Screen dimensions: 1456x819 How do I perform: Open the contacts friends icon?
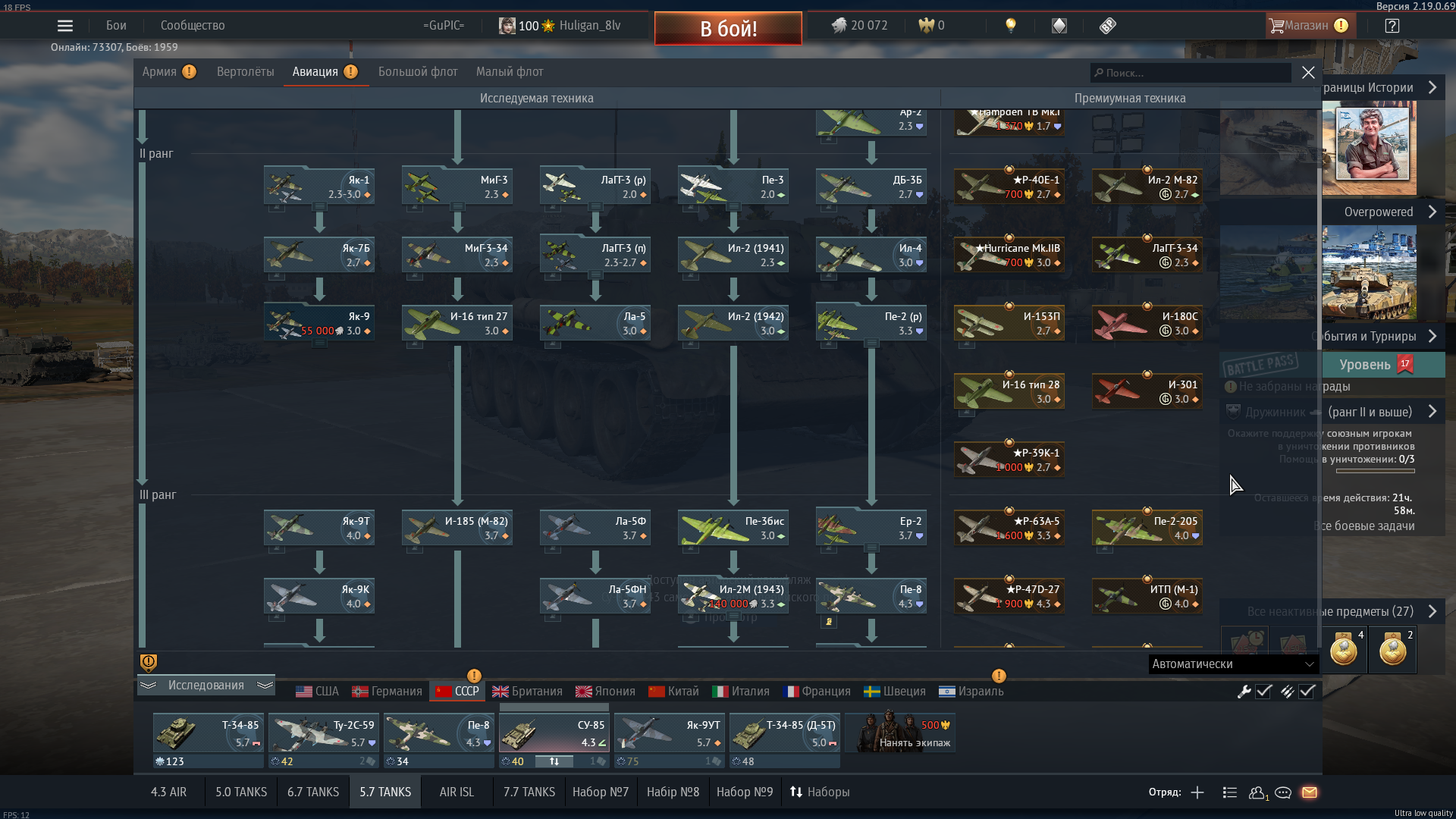click(x=1258, y=792)
